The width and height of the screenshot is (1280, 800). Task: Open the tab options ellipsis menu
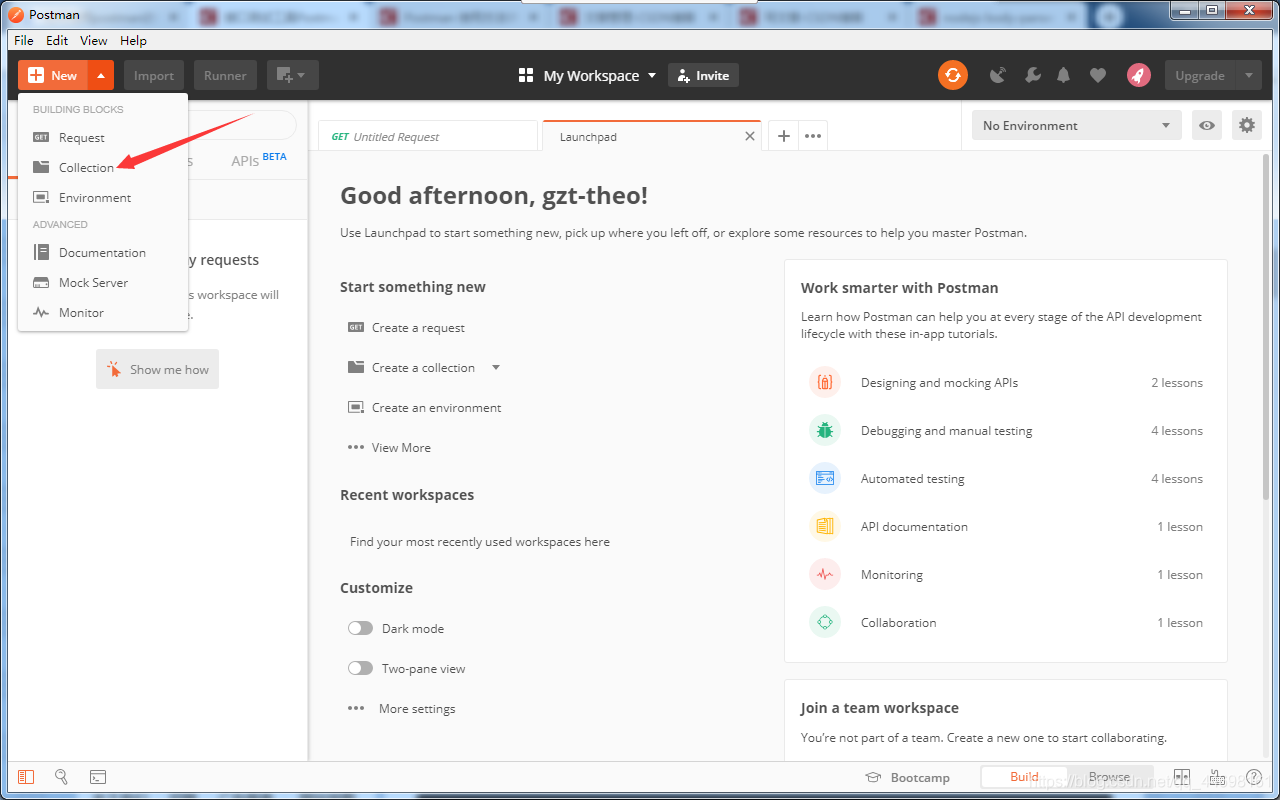(x=813, y=136)
